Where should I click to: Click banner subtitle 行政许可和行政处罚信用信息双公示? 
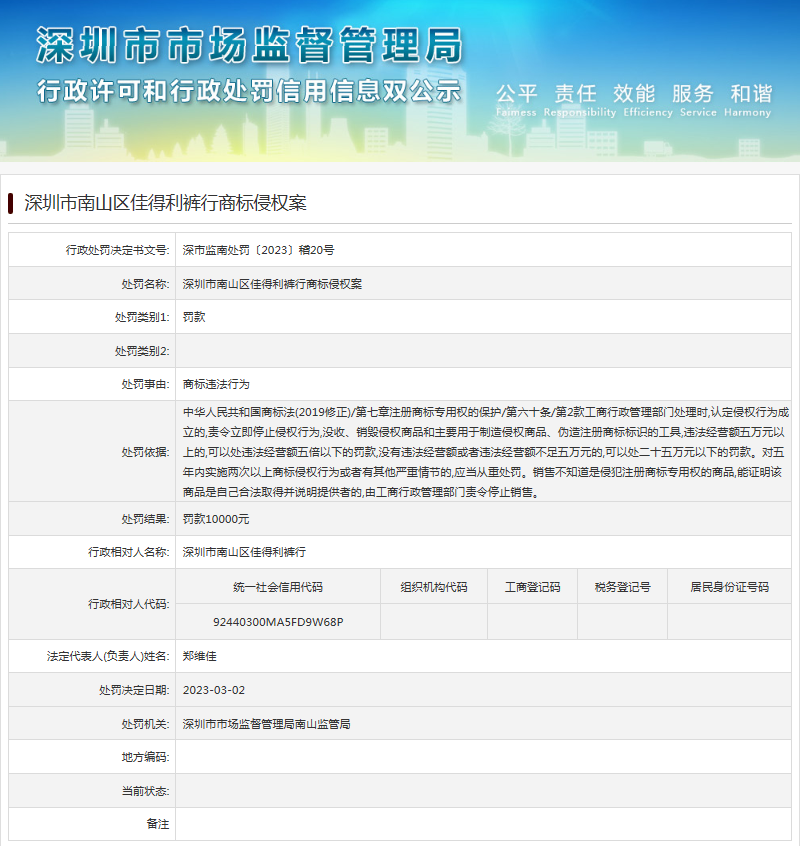pos(249,91)
